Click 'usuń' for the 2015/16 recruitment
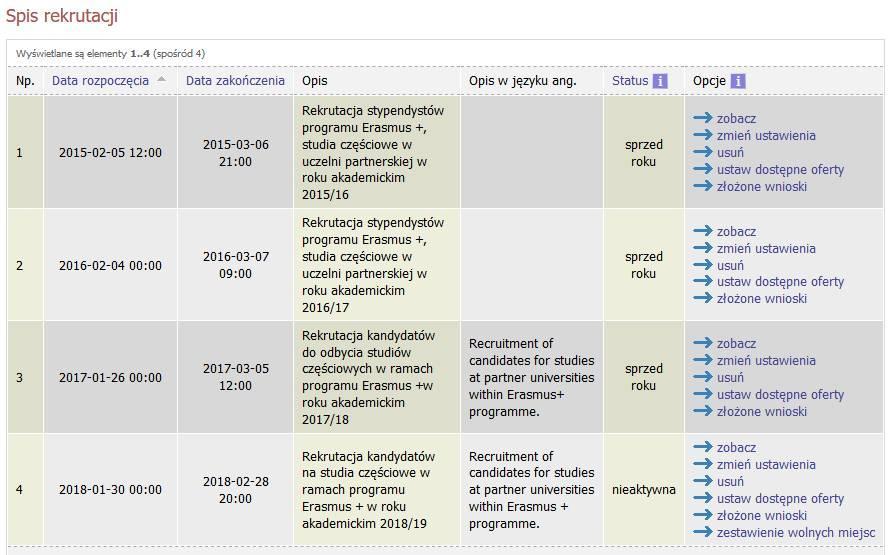This screenshot has height=555, width=889. [730, 152]
